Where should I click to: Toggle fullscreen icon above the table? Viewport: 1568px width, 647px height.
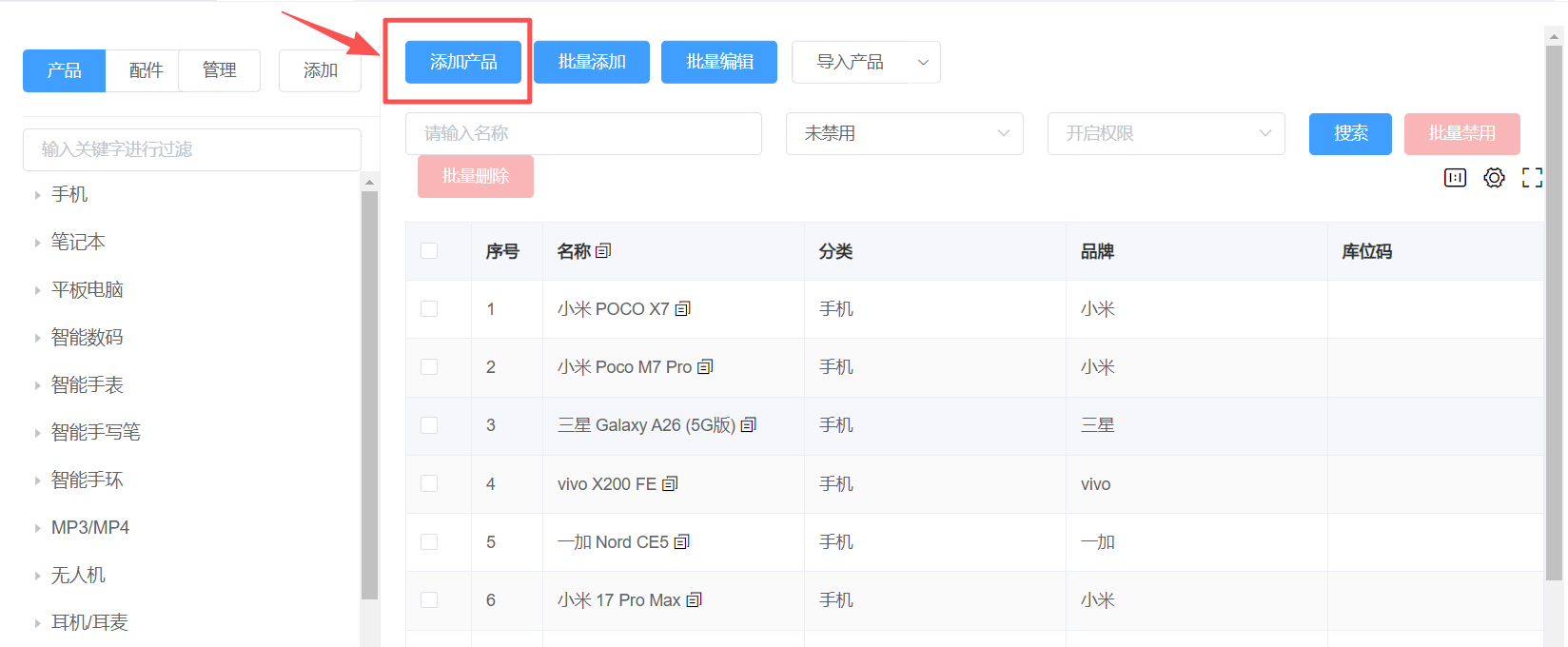click(x=1532, y=178)
